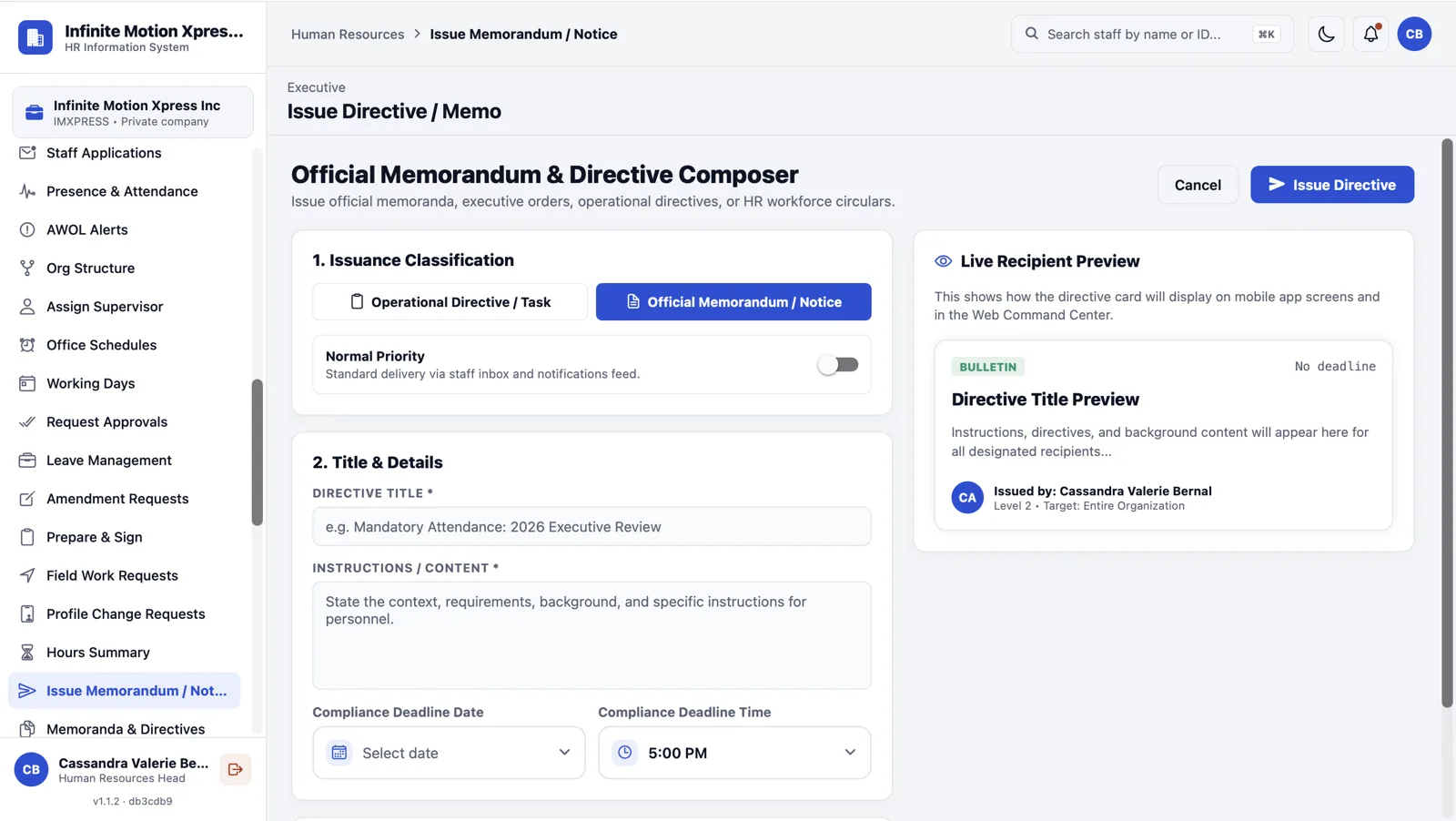This screenshot has height=821, width=1456.
Task: Click 'Level 2 • Target: Entire Organization' text
Action: 1089,506
